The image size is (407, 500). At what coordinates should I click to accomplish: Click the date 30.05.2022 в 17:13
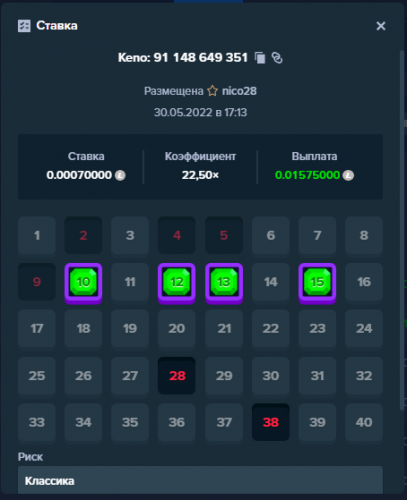[200, 113]
